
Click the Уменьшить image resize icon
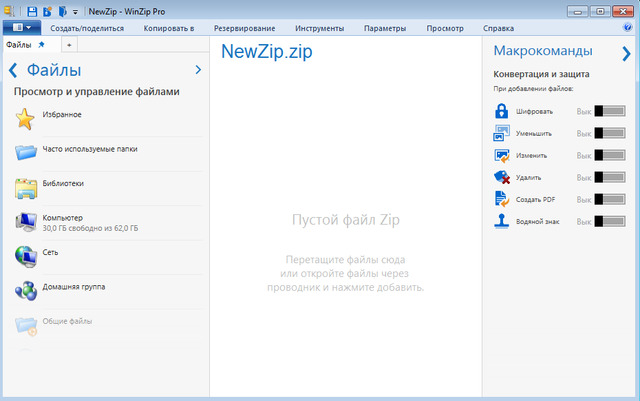click(502, 133)
